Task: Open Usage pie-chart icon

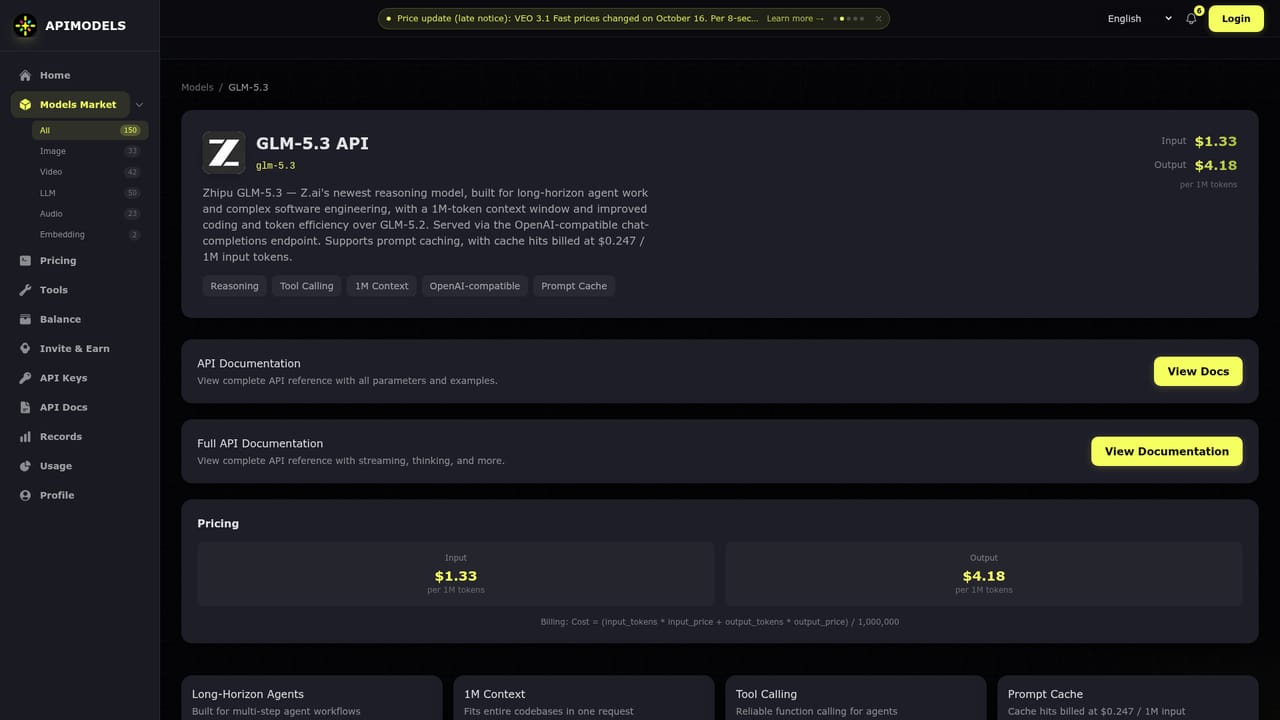Action: pos(26,466)
